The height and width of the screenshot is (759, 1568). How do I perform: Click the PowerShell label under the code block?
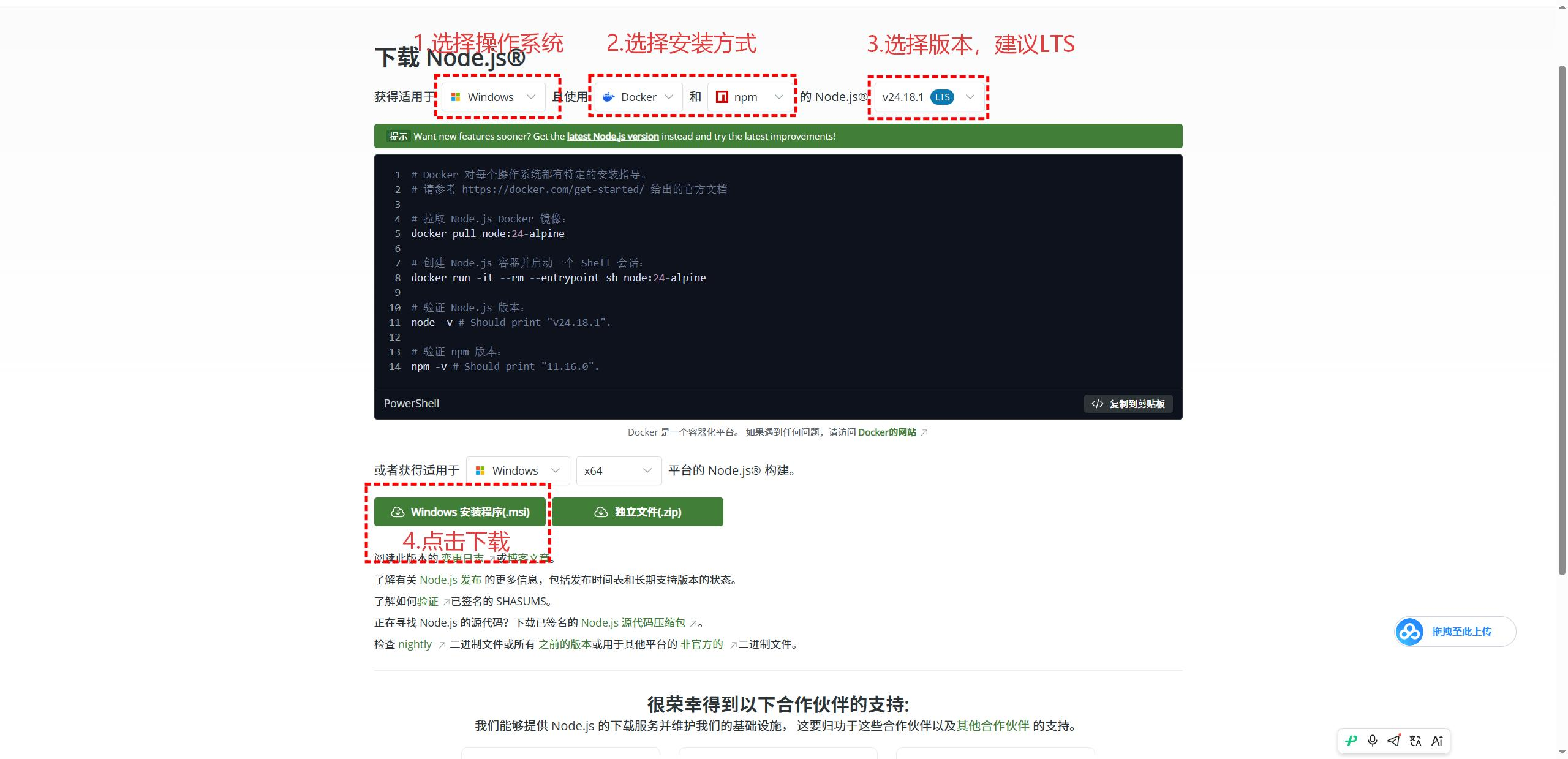coord(412,403)
